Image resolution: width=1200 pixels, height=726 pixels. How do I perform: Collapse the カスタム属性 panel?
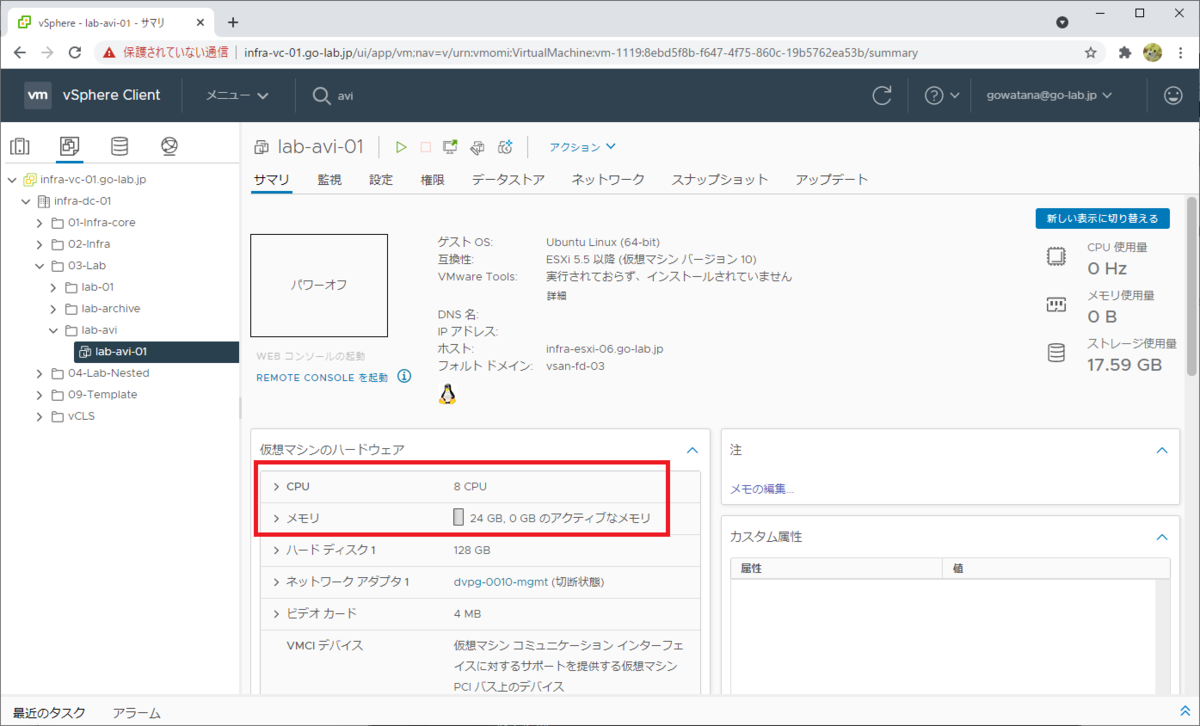pyautogui.click(x=1162, y=537)
